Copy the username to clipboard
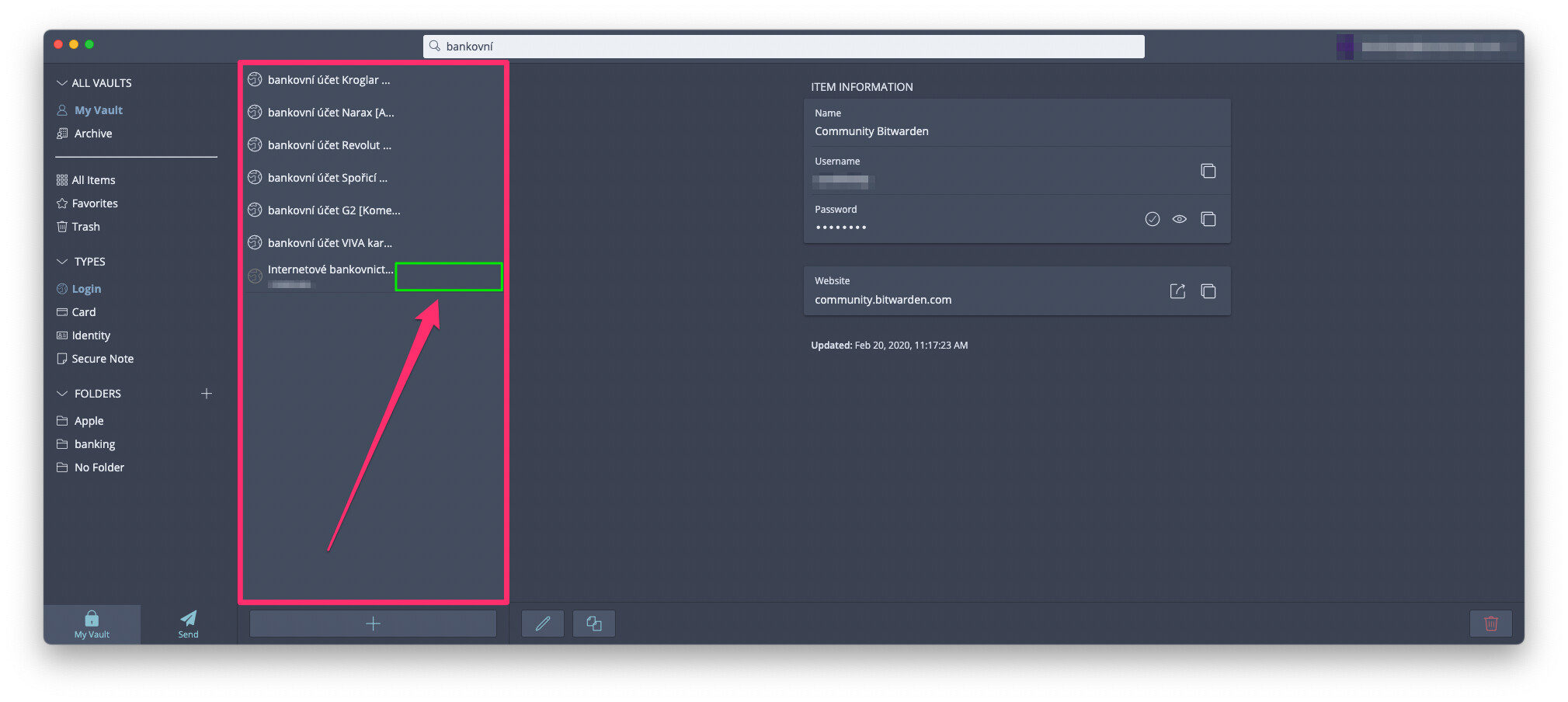Image resolution: width=1568 pixels, height=702 pixels. coord(1208,171)
